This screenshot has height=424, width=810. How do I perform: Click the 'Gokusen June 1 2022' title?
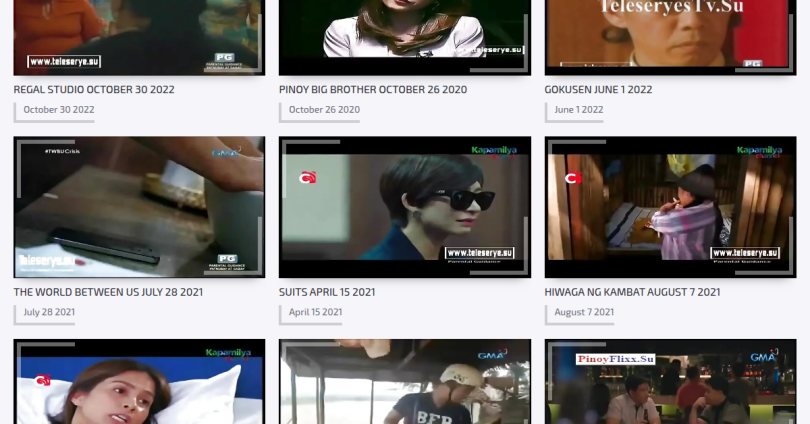(x=598, y=90)
